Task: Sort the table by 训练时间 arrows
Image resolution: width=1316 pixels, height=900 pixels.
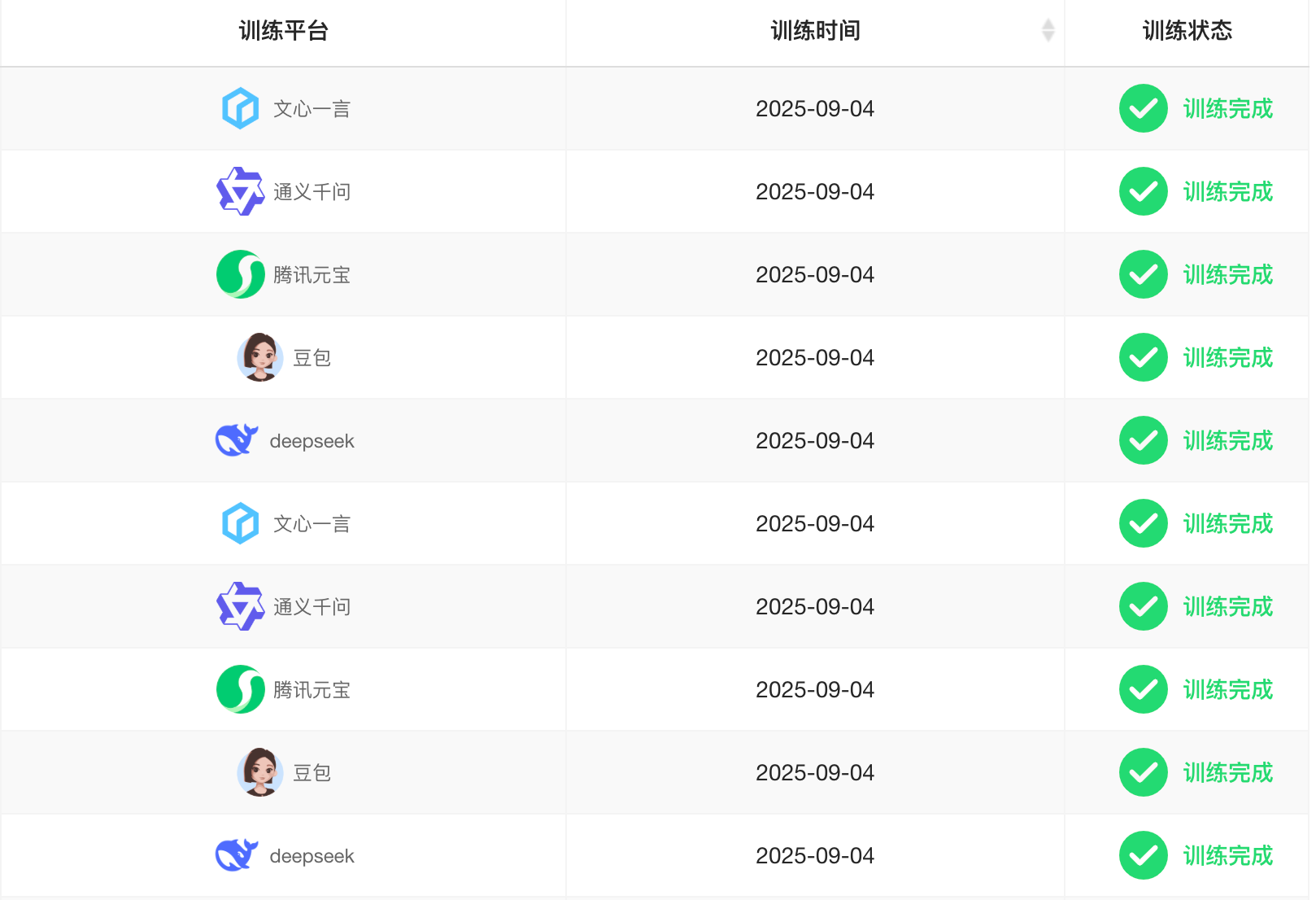Action: (1048, 30)
